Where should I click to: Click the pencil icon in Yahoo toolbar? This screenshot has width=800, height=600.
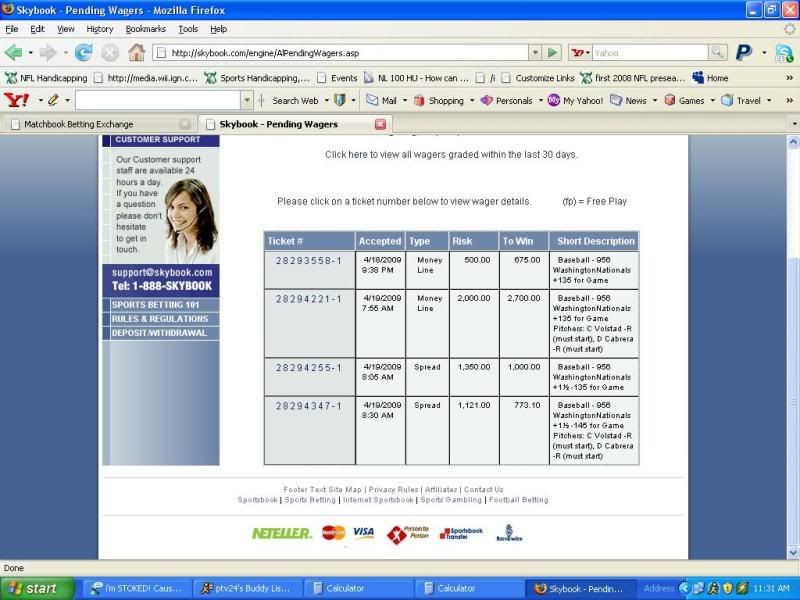click(x=53, y=100)
